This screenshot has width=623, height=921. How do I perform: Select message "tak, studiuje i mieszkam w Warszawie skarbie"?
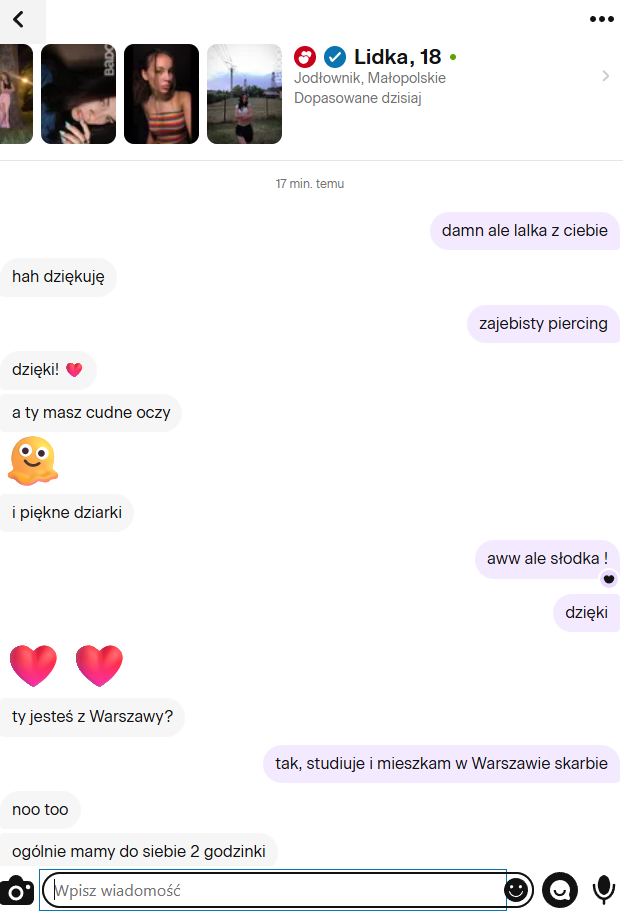pos(442,764)
